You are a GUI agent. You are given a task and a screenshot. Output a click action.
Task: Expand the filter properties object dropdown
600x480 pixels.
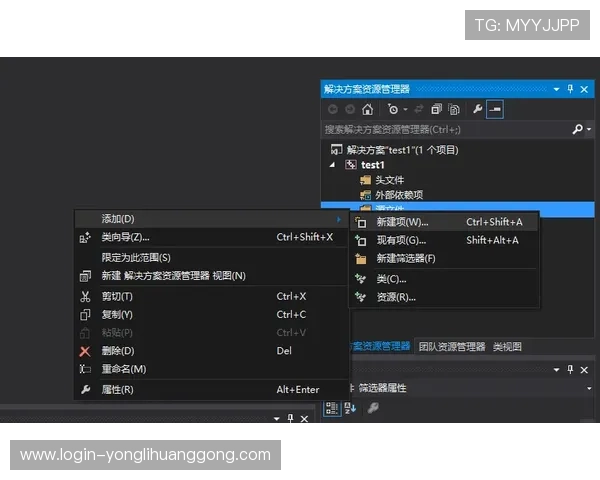[589, 388]
